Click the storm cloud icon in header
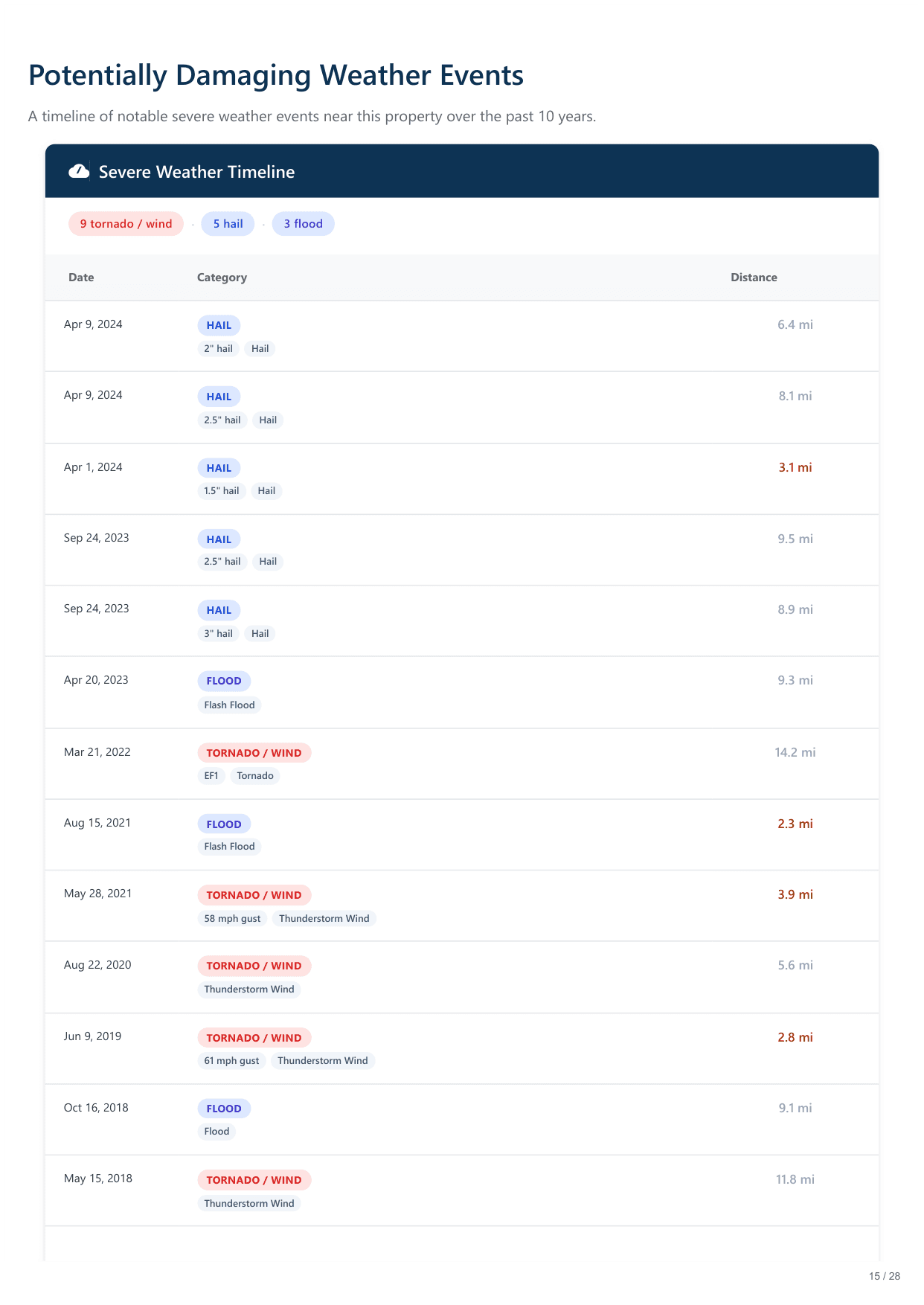The image size is (924, 1305). click(x=79, y=172)
